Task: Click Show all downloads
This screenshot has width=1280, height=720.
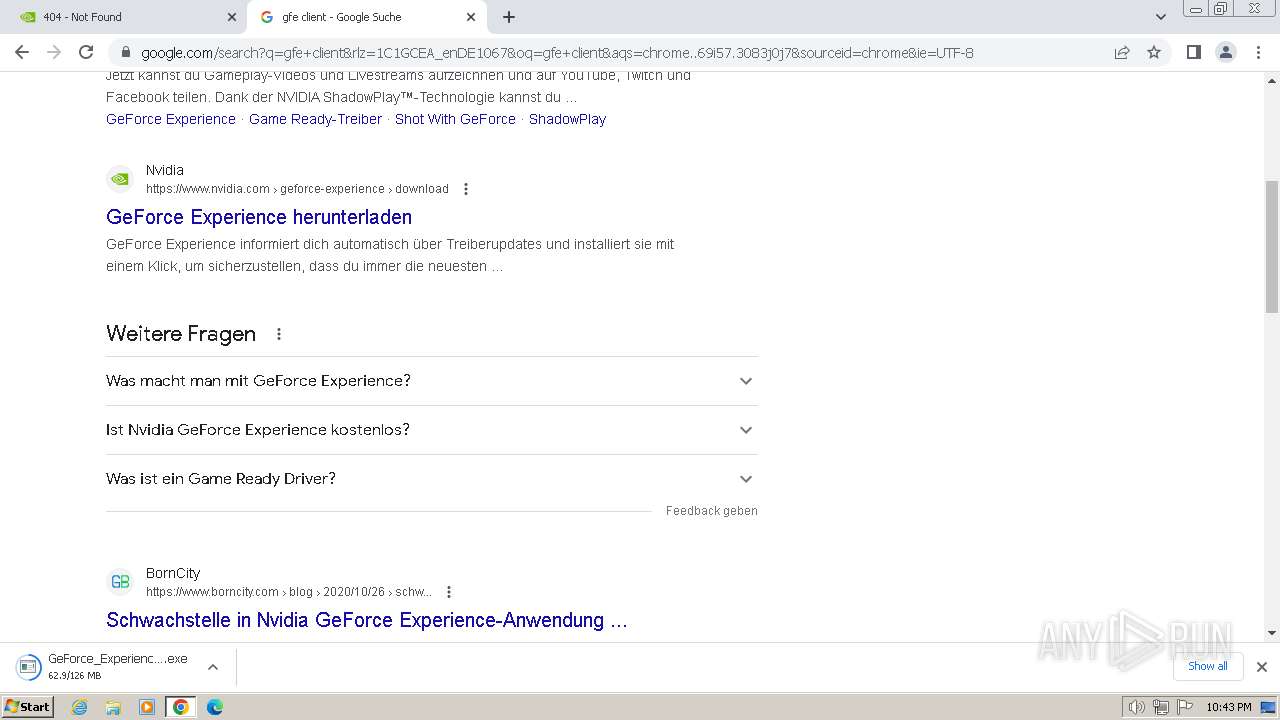Action: point(1208,666)
